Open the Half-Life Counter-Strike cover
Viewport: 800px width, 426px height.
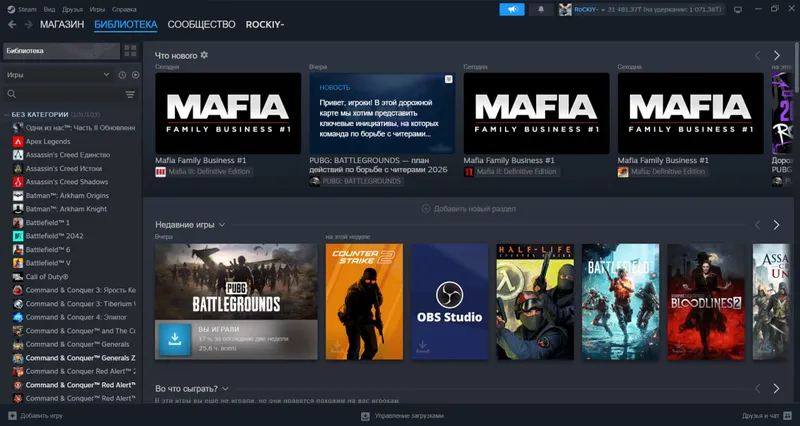(535, 302)
